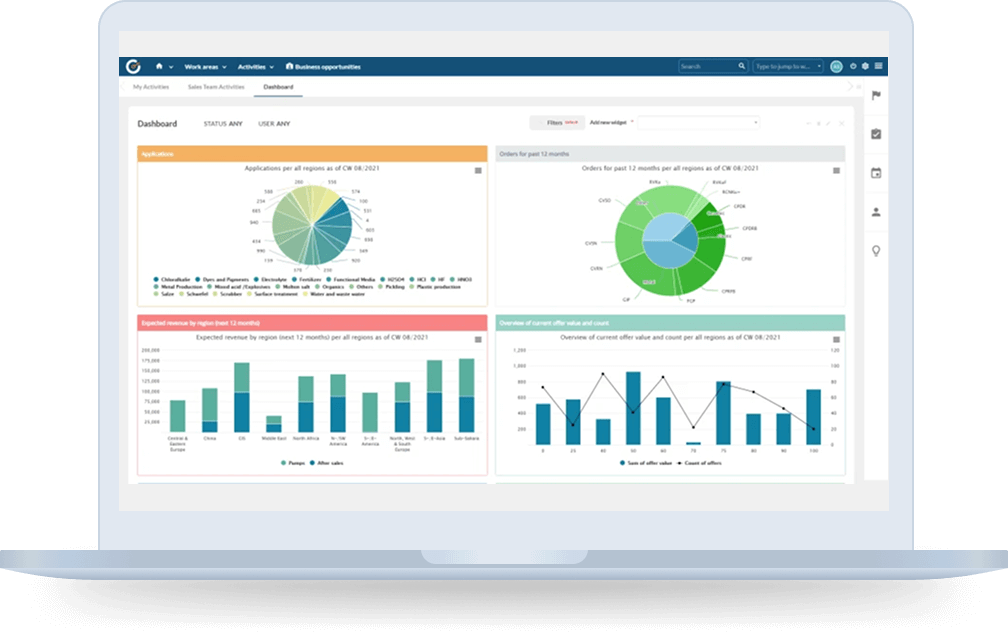Click the Type to jump to field

pos(788,67)
